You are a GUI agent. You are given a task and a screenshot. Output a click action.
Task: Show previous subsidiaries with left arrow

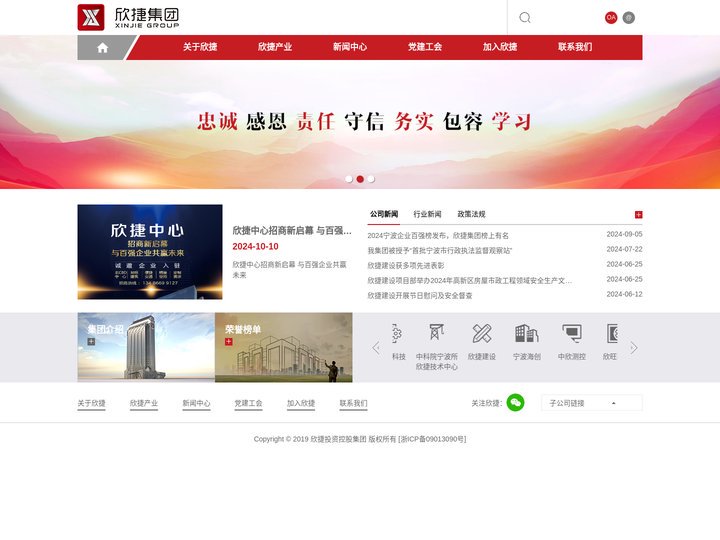[x=376, y=348]
